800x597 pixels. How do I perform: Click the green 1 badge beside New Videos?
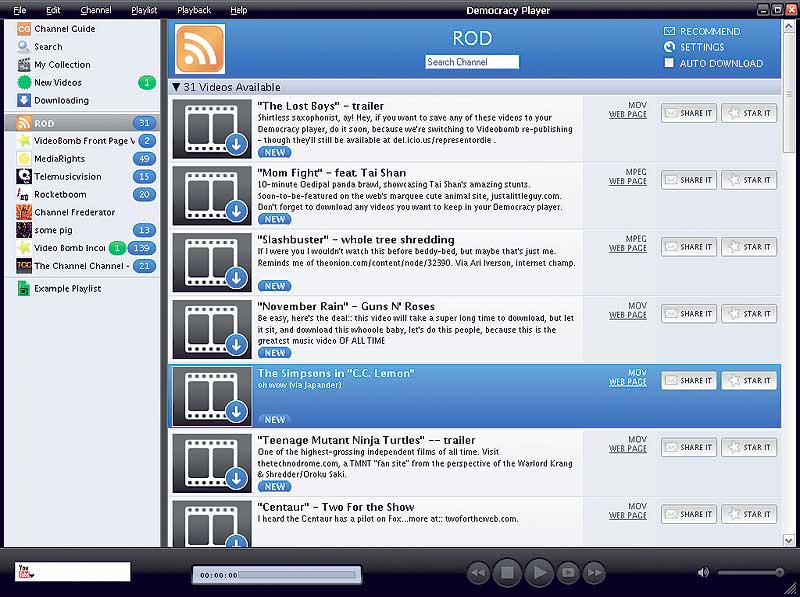(147, 82)
